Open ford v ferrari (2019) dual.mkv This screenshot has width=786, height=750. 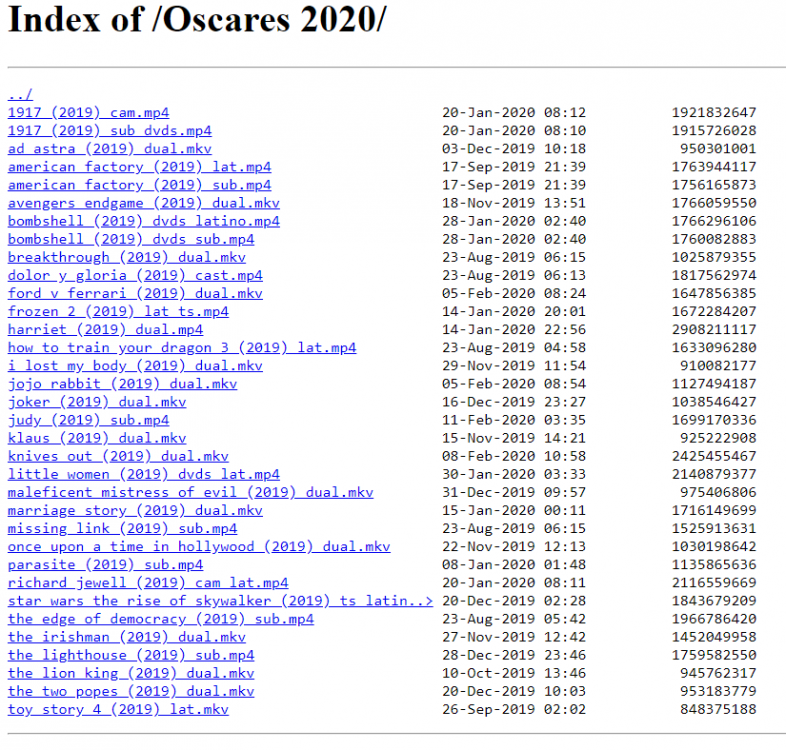(x=135, y=294)
